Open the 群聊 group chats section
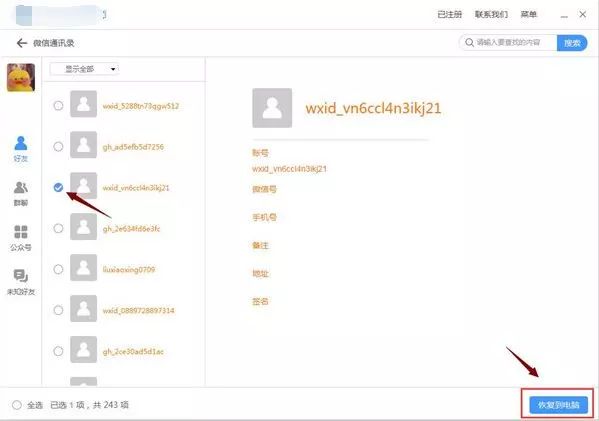This screenshot has height=421, width=599. point(21,194)
